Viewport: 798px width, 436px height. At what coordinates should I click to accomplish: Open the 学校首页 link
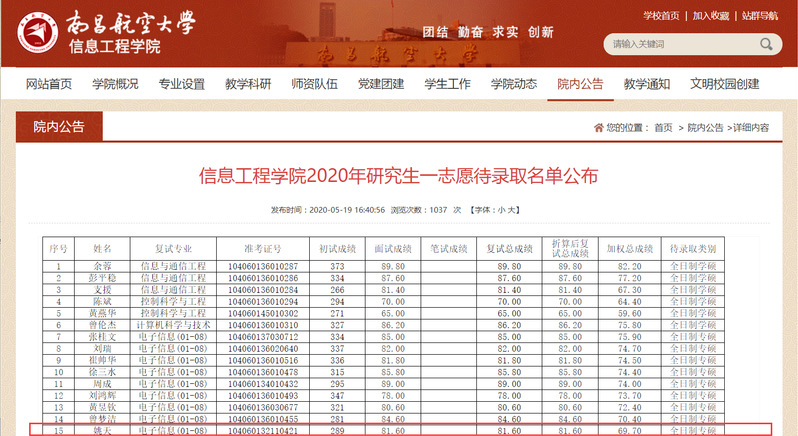click(x=661, y=15)
